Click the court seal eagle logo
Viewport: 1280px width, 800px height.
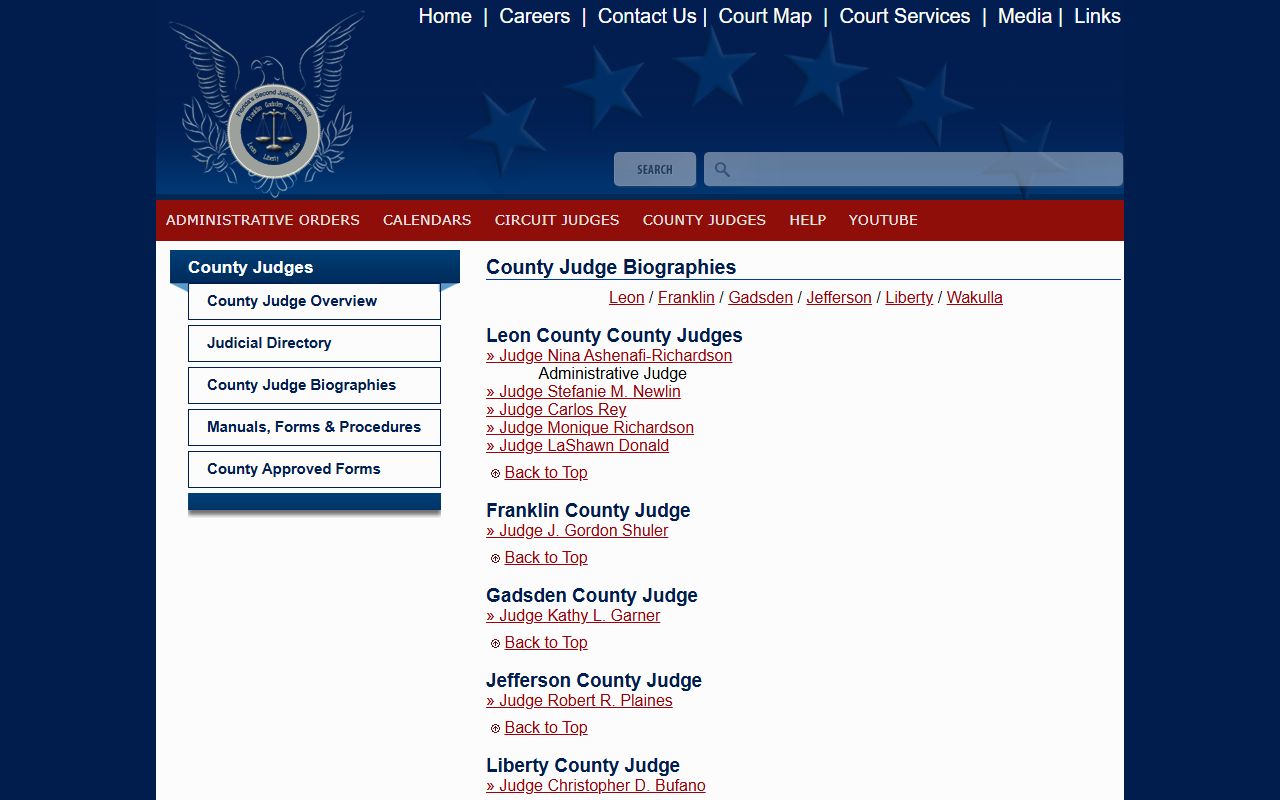(267, 105)
